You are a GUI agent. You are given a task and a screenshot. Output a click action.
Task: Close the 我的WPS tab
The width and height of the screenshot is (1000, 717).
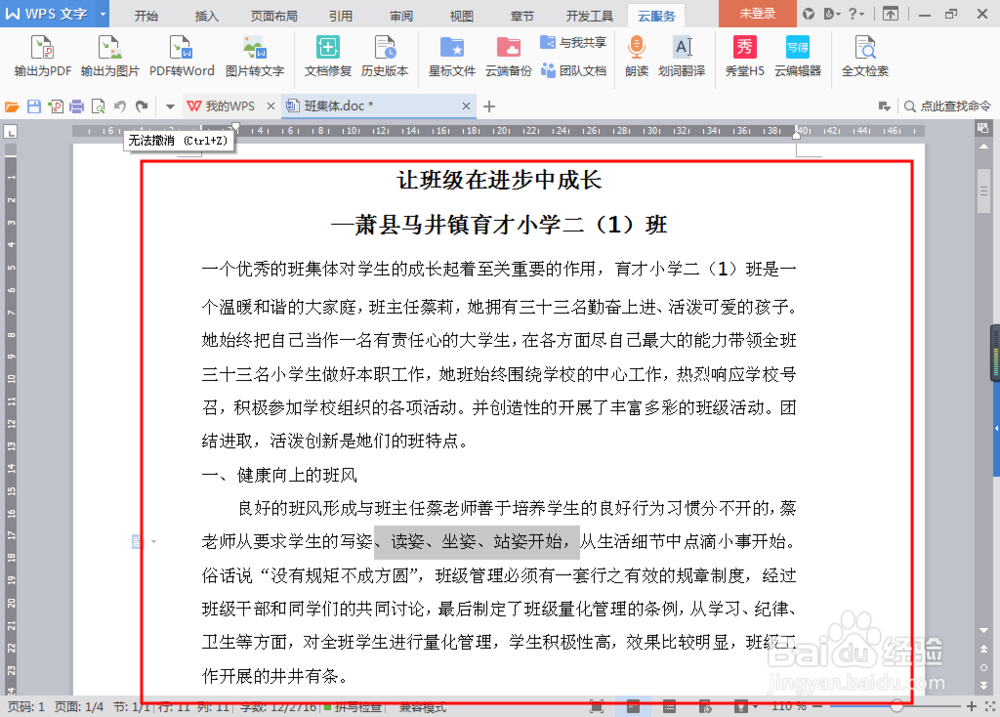[271, 106]
